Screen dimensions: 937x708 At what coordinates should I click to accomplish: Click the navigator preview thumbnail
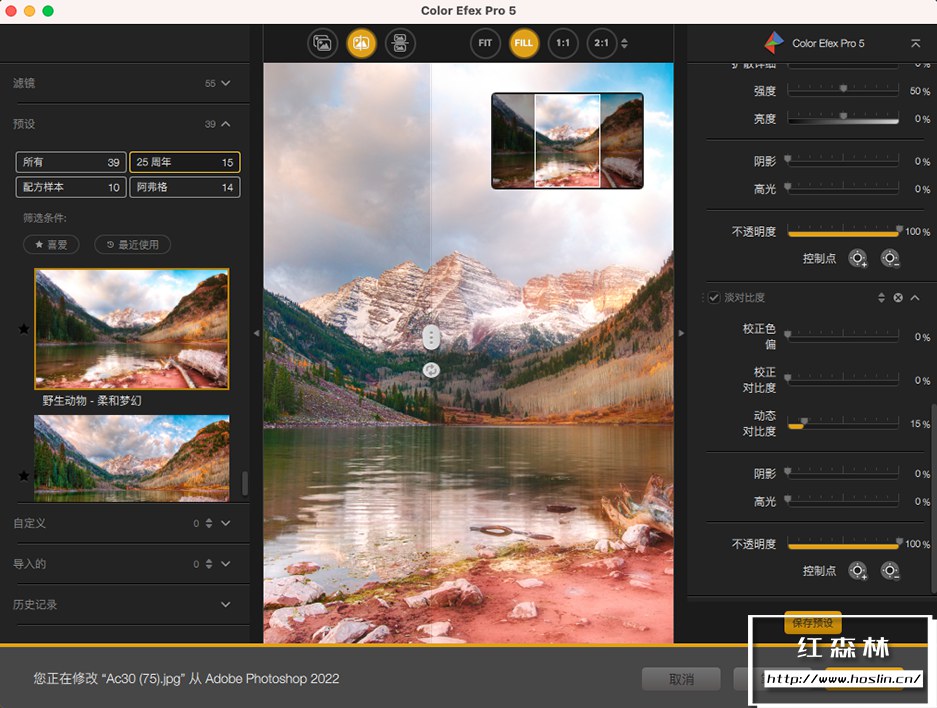click(567, 140)
